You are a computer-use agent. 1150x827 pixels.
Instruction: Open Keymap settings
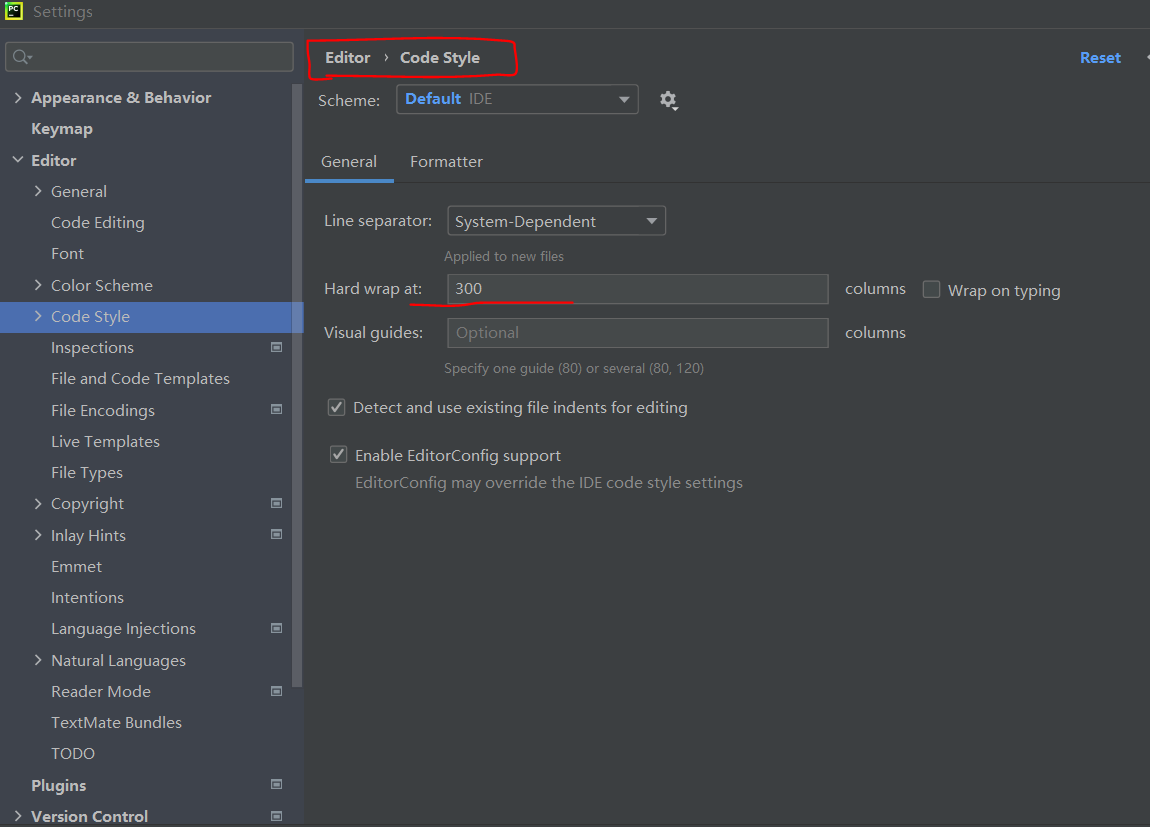pos(62,129)
